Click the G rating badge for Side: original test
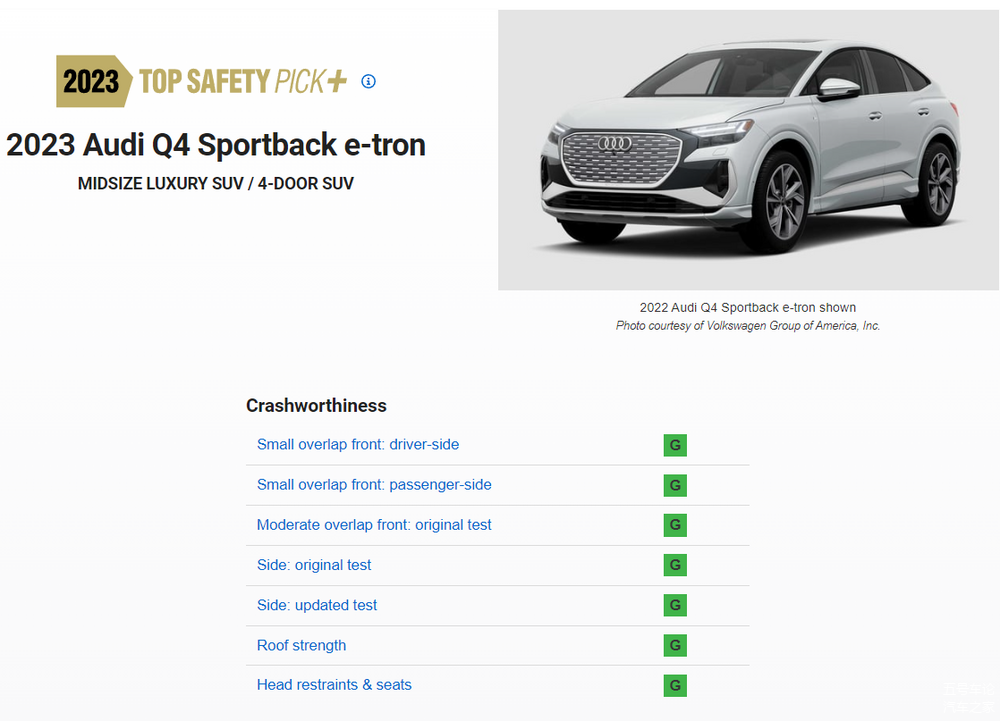1000x721 pixels. pos(675,565)
